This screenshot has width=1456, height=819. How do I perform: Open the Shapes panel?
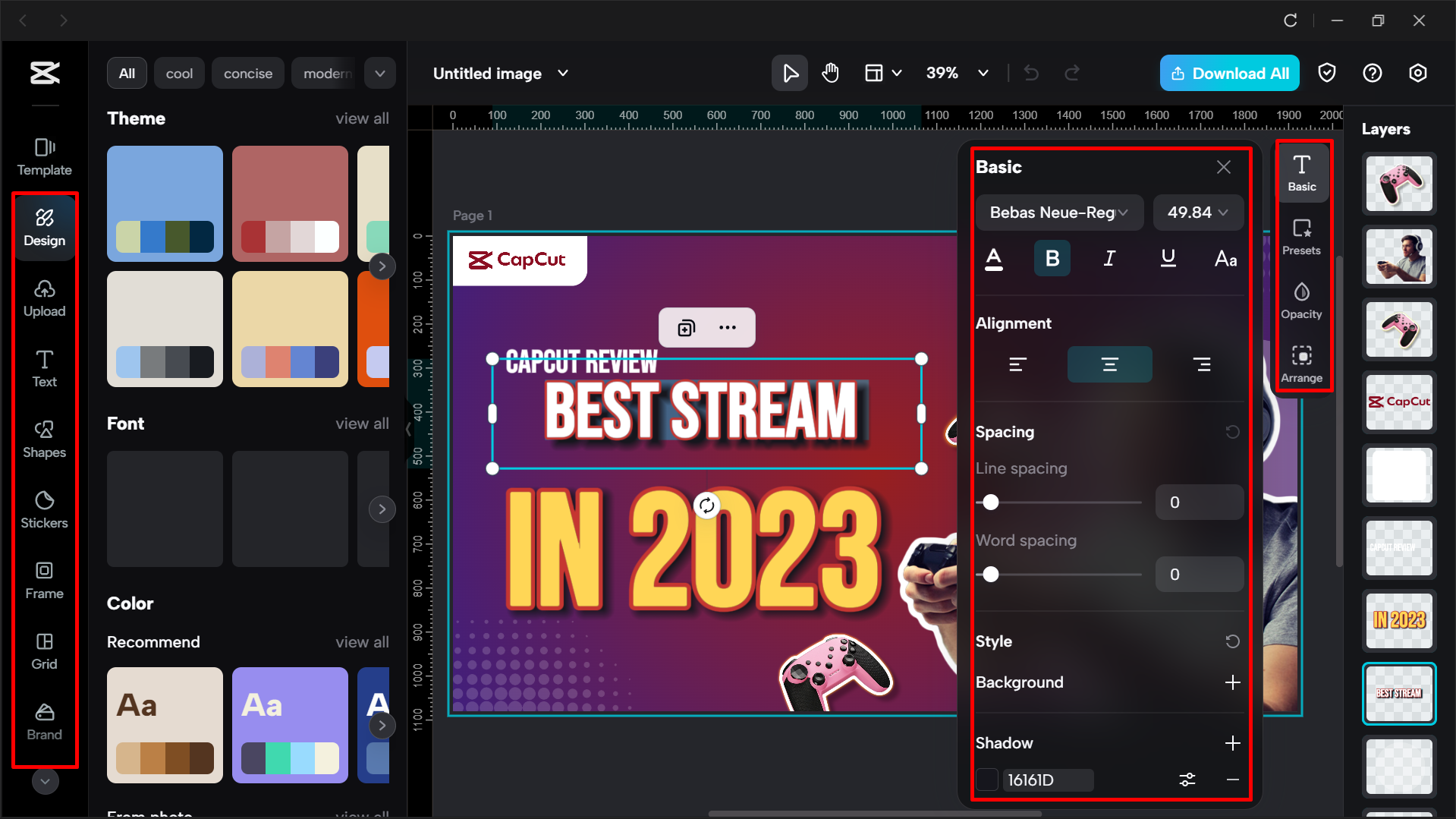(45, 439)
